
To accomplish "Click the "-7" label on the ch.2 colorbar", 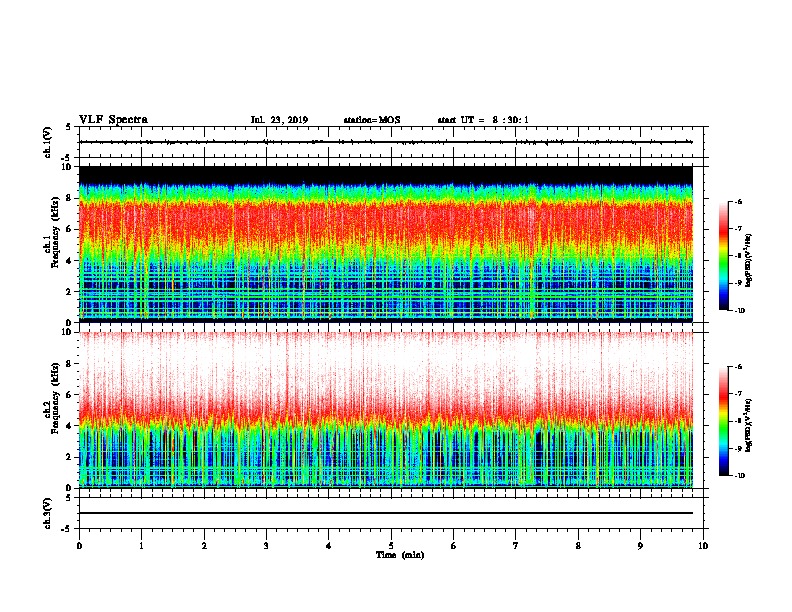I will click(x=738, y=394).
